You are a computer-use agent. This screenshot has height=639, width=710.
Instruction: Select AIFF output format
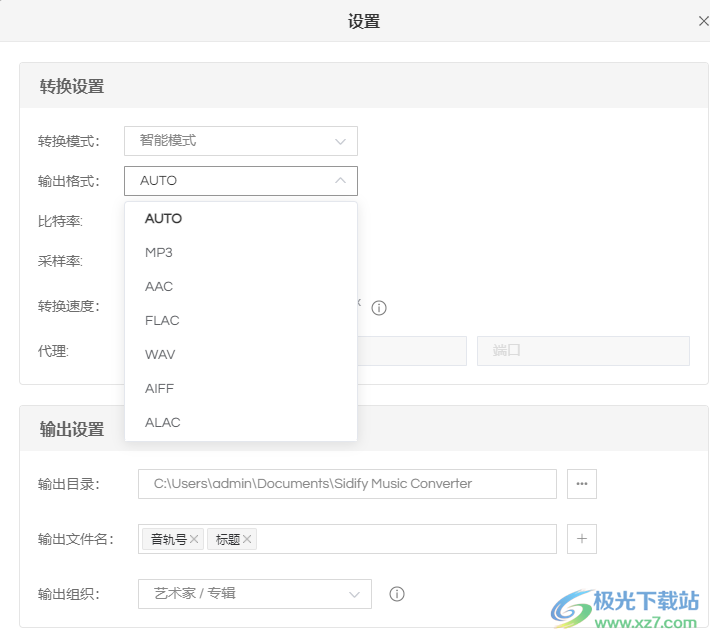click(x=241, y=388)
